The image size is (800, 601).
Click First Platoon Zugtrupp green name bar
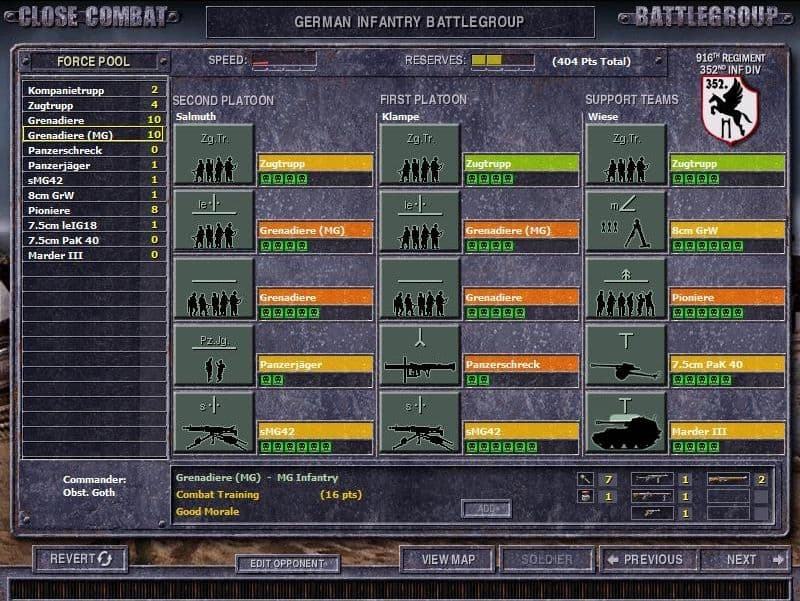pyautogui.click(x=521, y=163)
